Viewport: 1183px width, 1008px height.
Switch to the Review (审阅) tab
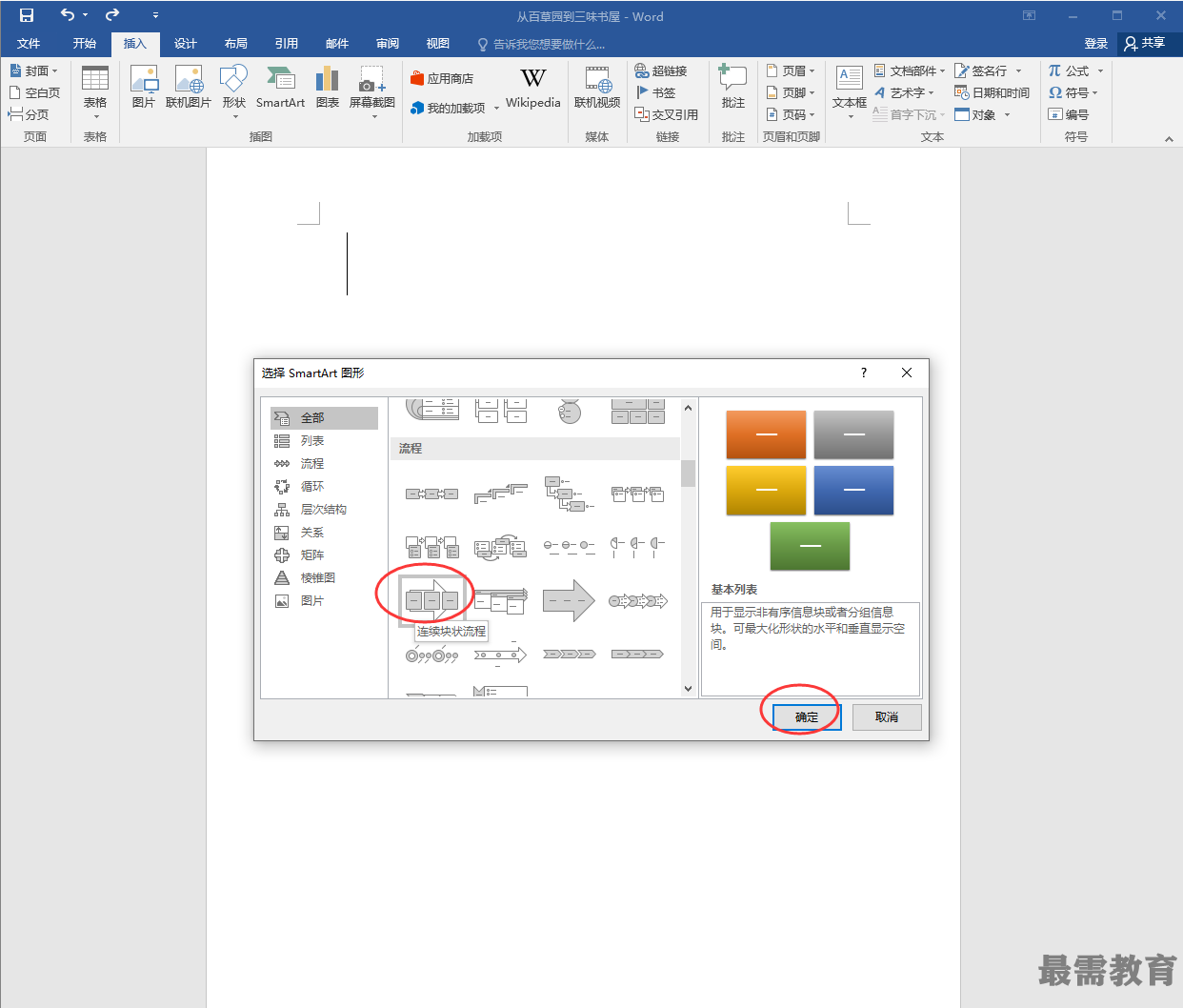click(388, 44)
